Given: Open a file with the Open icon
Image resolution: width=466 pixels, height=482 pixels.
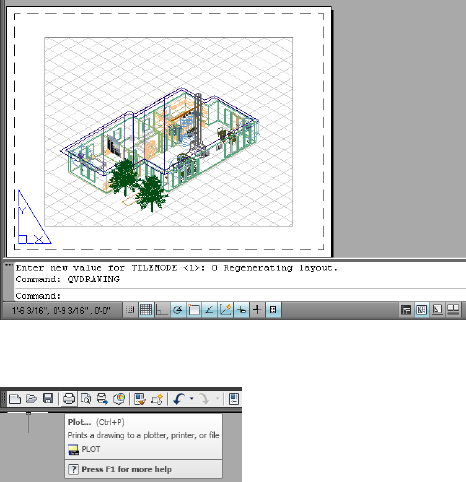Looking at the screenshot, I should (31, 399).
